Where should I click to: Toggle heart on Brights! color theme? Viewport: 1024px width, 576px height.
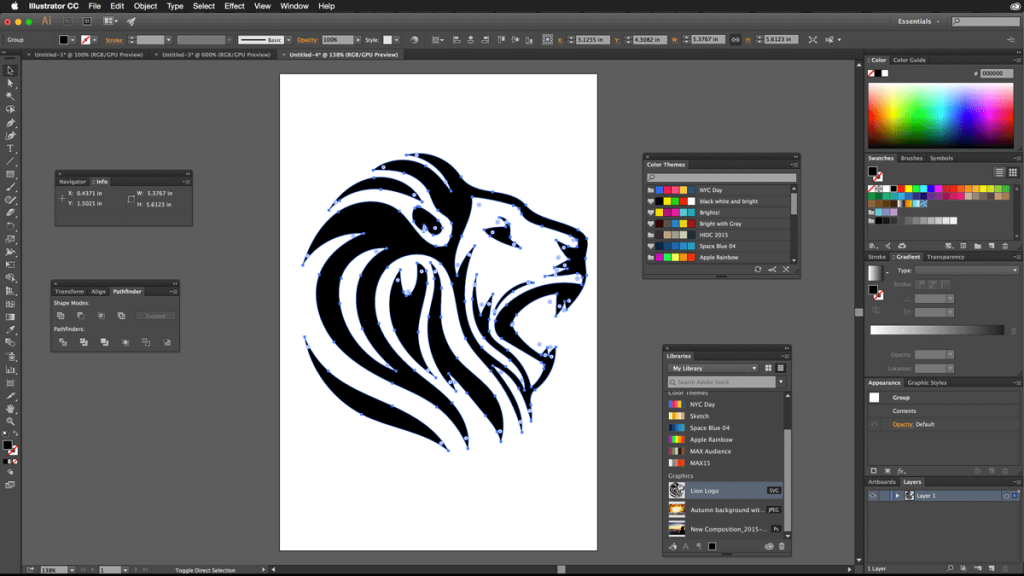tap(650, 213)
